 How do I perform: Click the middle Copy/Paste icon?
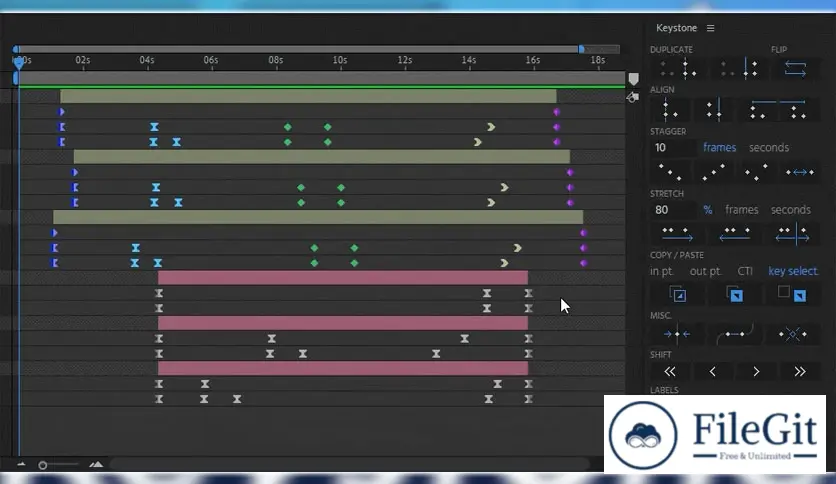(x=735, y=294)
